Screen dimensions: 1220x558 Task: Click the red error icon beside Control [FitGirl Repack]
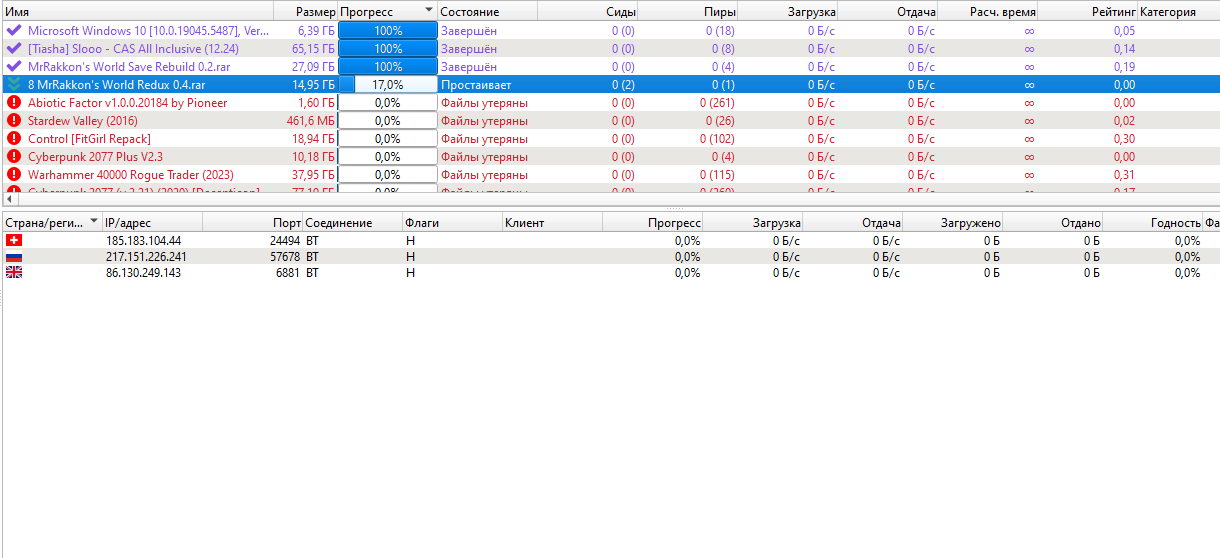coord(14,139)
